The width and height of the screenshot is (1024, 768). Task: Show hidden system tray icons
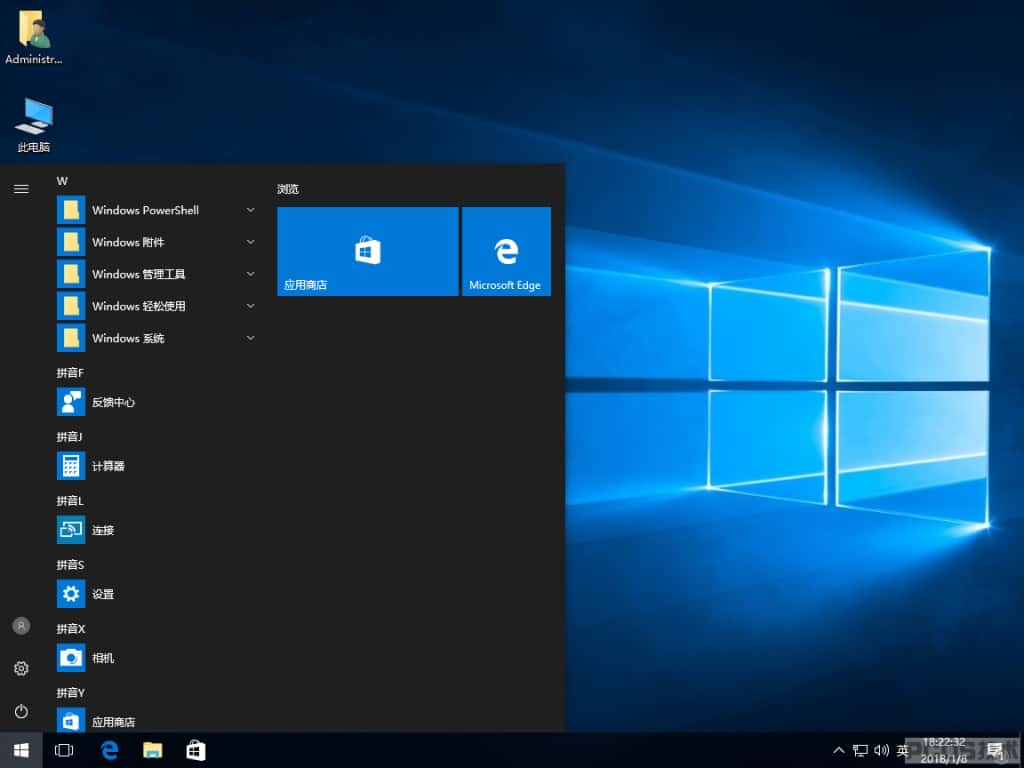(x=839, y=750)
